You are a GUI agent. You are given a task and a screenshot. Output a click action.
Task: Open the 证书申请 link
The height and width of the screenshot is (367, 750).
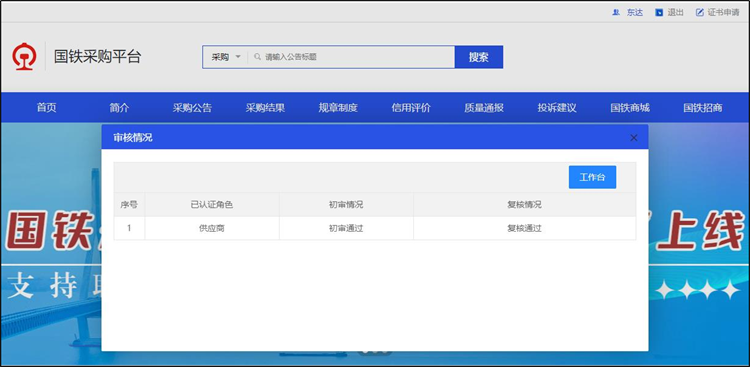coord(723,12)
